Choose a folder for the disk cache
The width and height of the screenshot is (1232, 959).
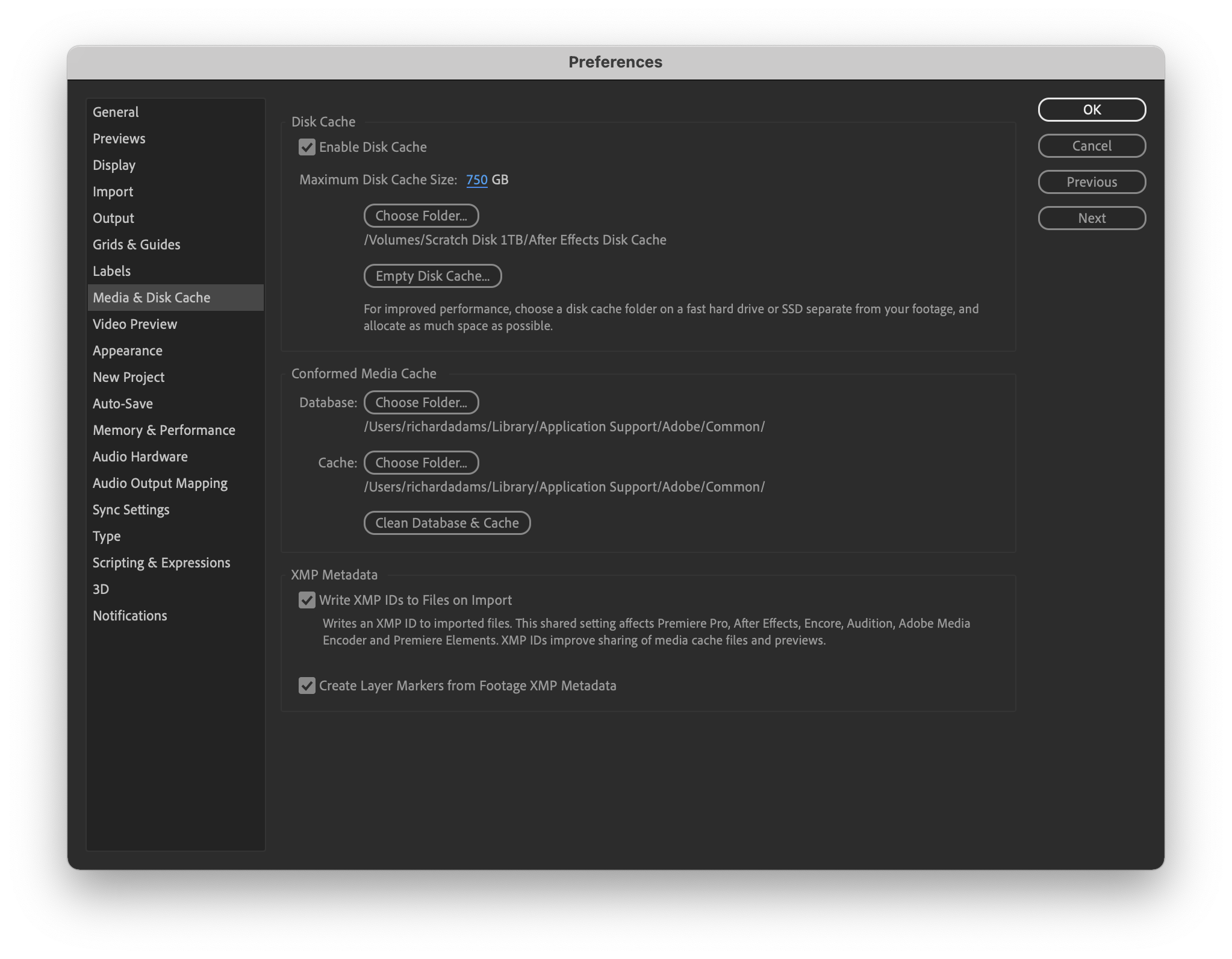click(421, 216)
